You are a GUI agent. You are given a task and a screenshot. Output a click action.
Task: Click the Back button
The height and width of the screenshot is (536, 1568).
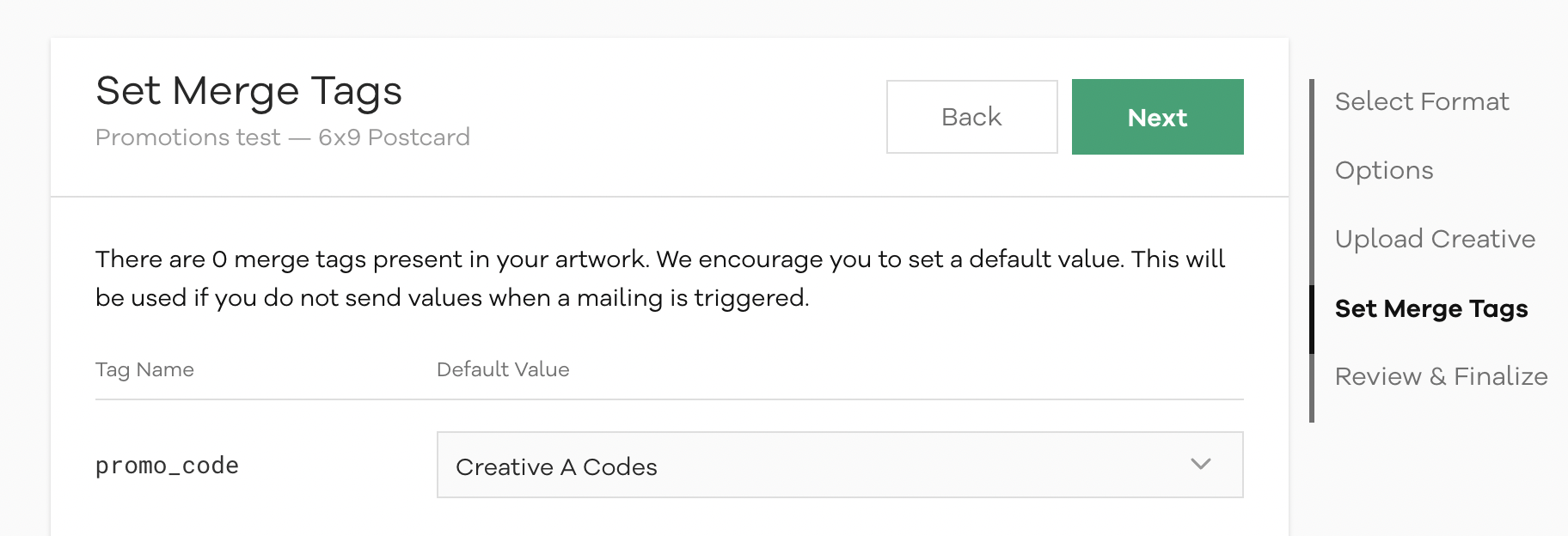971,117
